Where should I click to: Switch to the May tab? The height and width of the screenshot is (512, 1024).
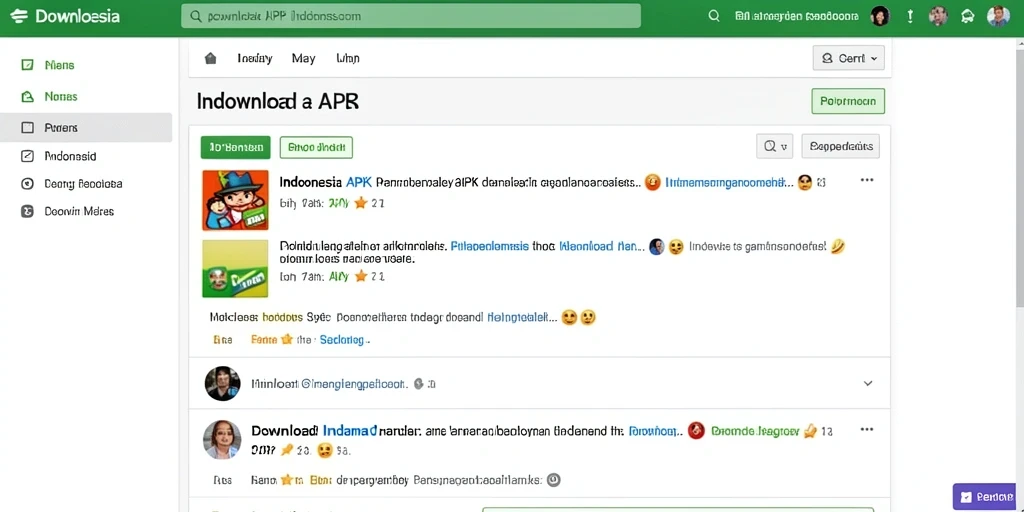pyautogui.click(x=303, y=58)
